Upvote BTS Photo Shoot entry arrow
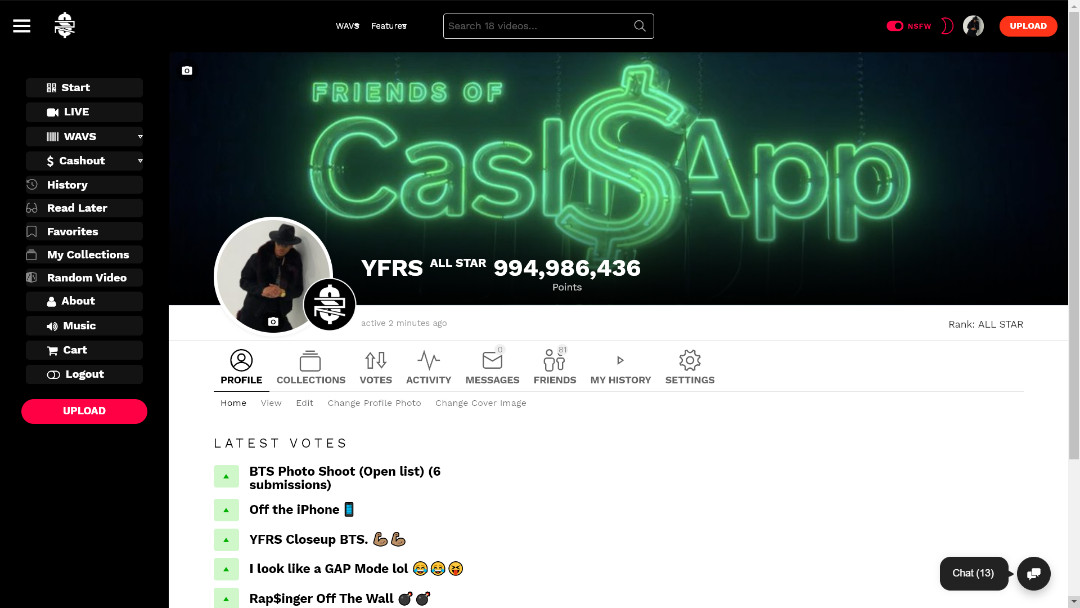The height and width of the screenshot is (608, 1080). point(226,476)
